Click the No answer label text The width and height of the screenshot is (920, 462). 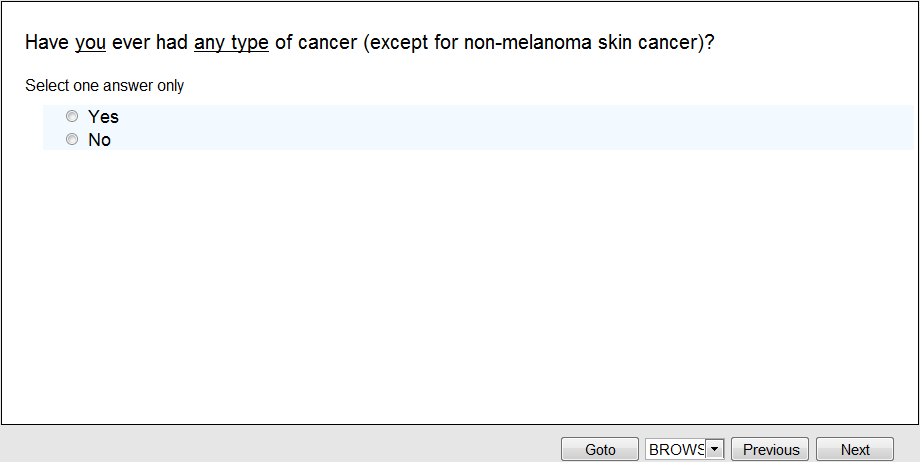[x=99, y=140]
